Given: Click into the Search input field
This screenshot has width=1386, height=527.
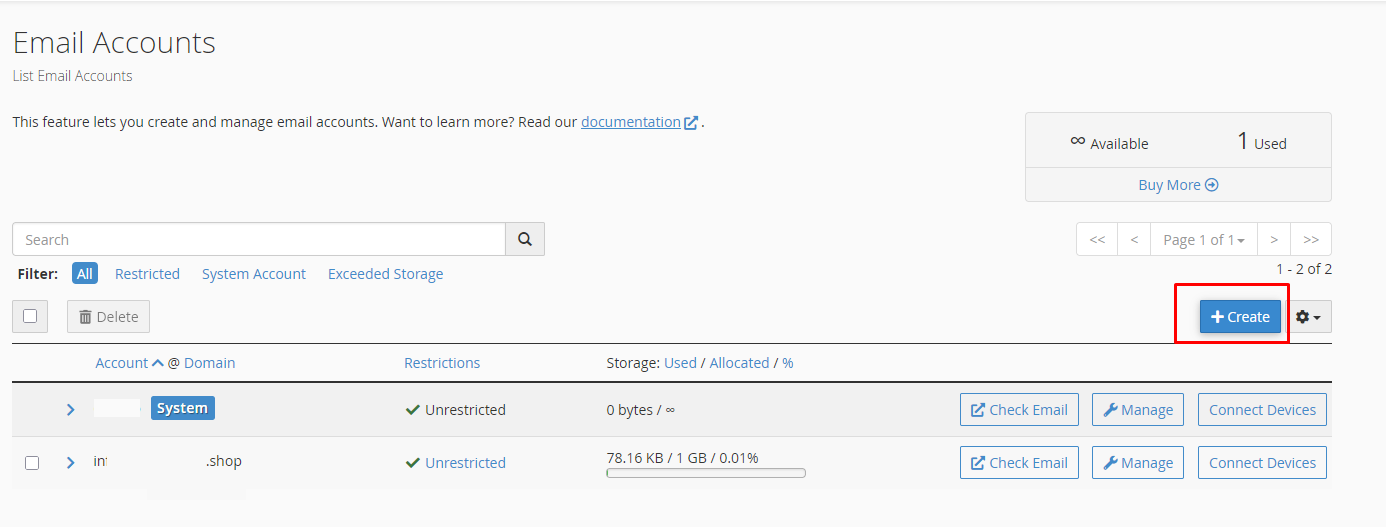Looking at the screenshot, I should tap(259, 240).
